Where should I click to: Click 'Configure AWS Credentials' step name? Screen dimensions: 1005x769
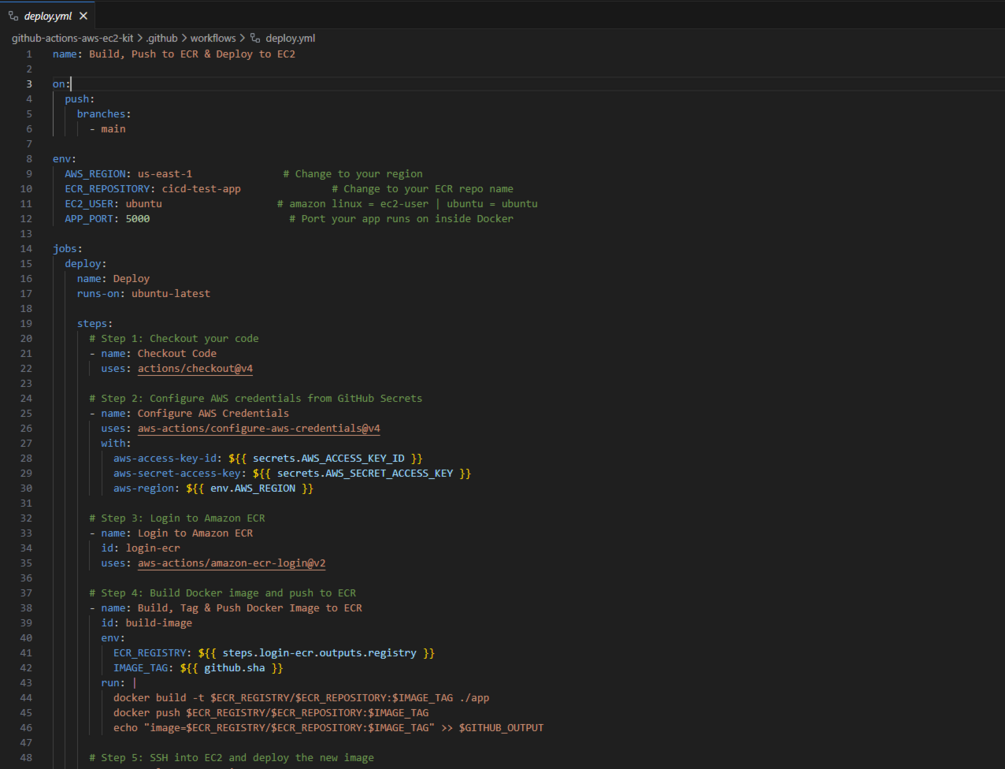(x=213, y=413)
